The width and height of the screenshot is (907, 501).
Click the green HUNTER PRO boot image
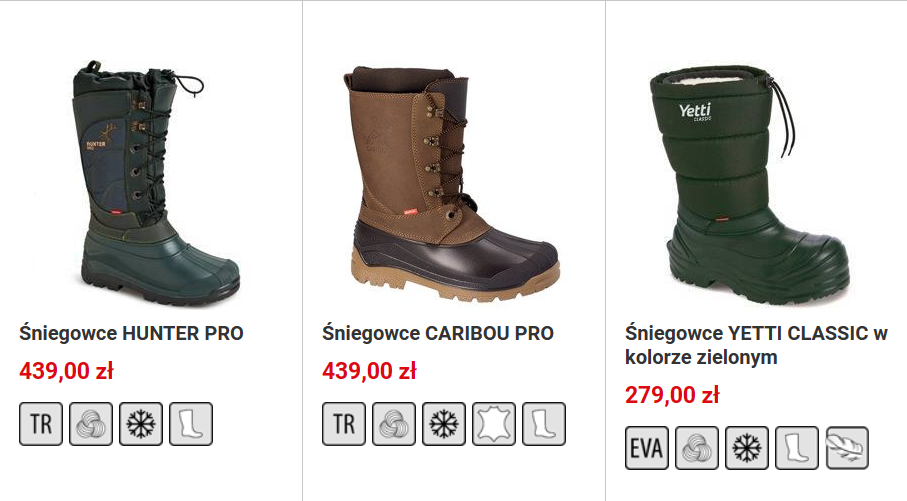point(156,183)
